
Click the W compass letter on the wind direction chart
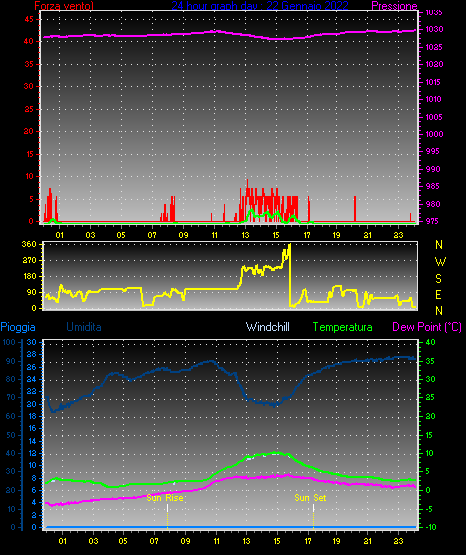pyautogui.click(x=440, y=262)
